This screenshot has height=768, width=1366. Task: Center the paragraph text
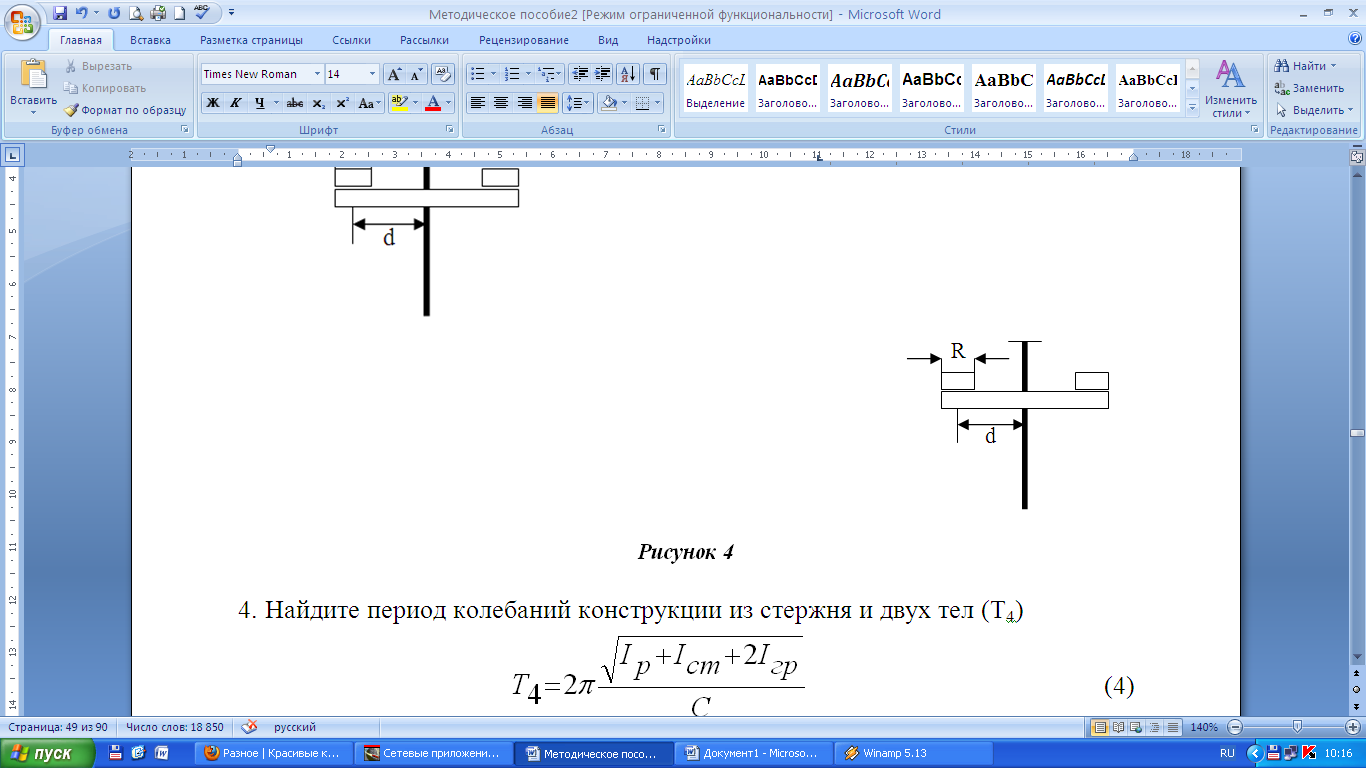coord(501,103)
